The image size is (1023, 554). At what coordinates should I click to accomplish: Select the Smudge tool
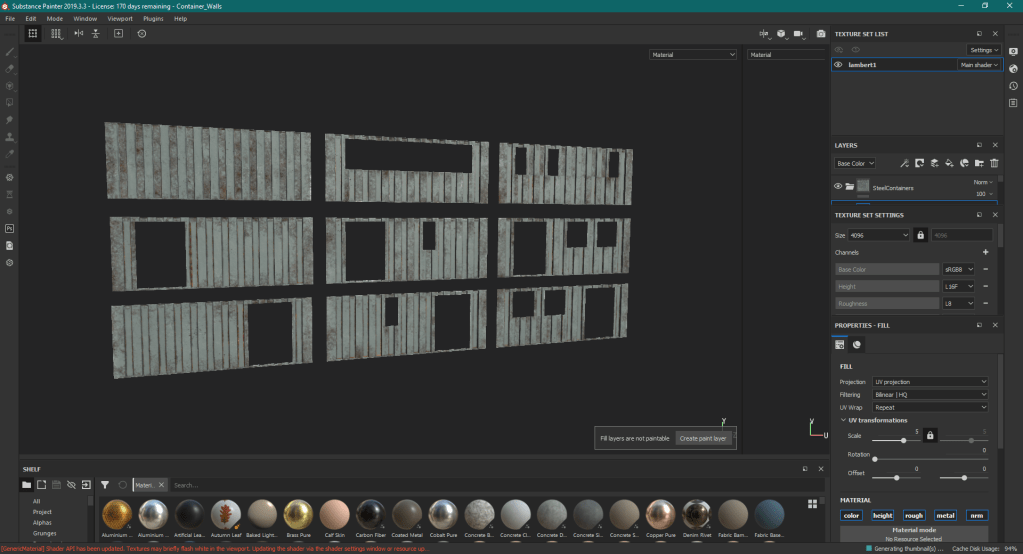10,119
